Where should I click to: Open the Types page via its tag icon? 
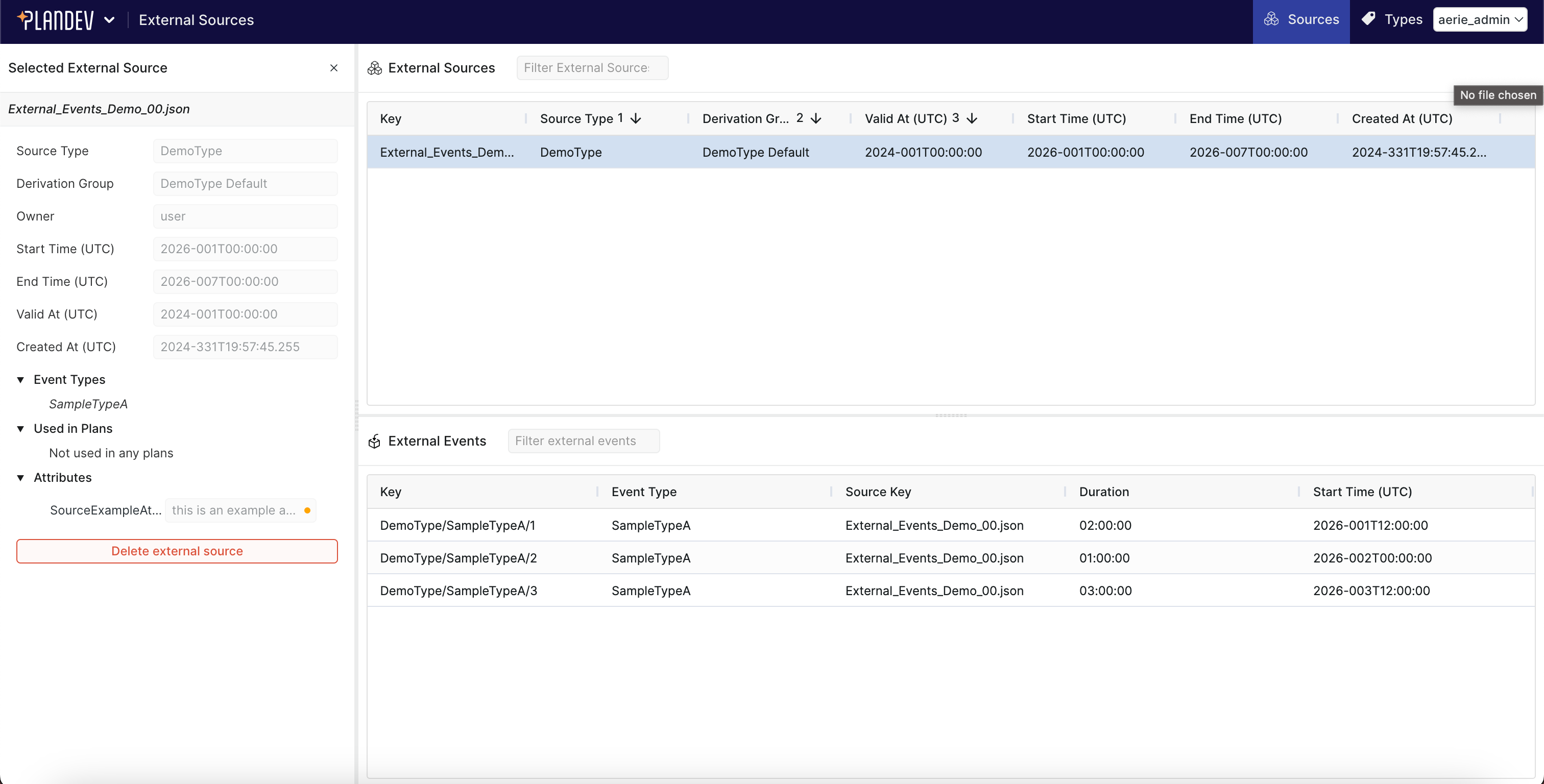(1369, 19)
